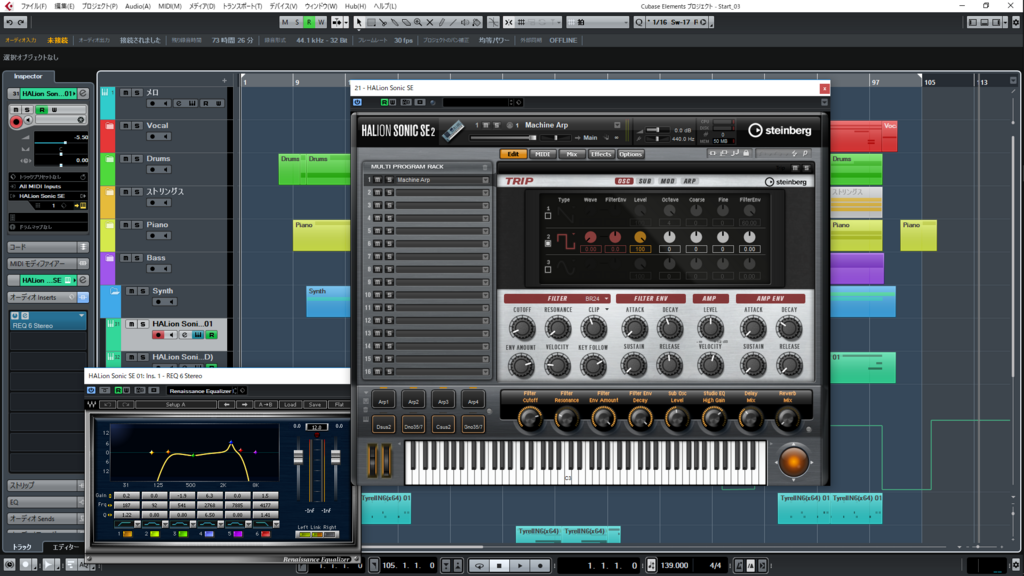The height and width of the screenshot is (576, 1024).
Task: Toggle oscillator 2 checkbox in TRIP
Action: (x=548, y=243)
